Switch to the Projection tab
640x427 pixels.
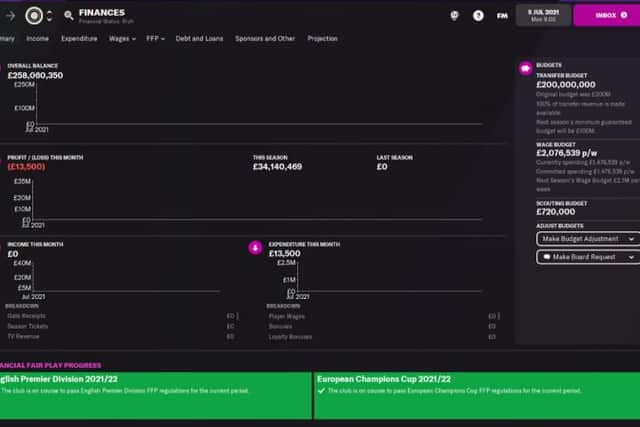click(322, 38)
